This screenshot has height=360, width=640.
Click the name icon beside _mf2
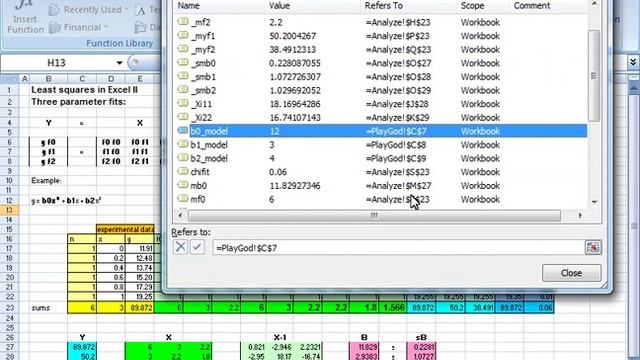pyautogui.click(x=182, y=21)
